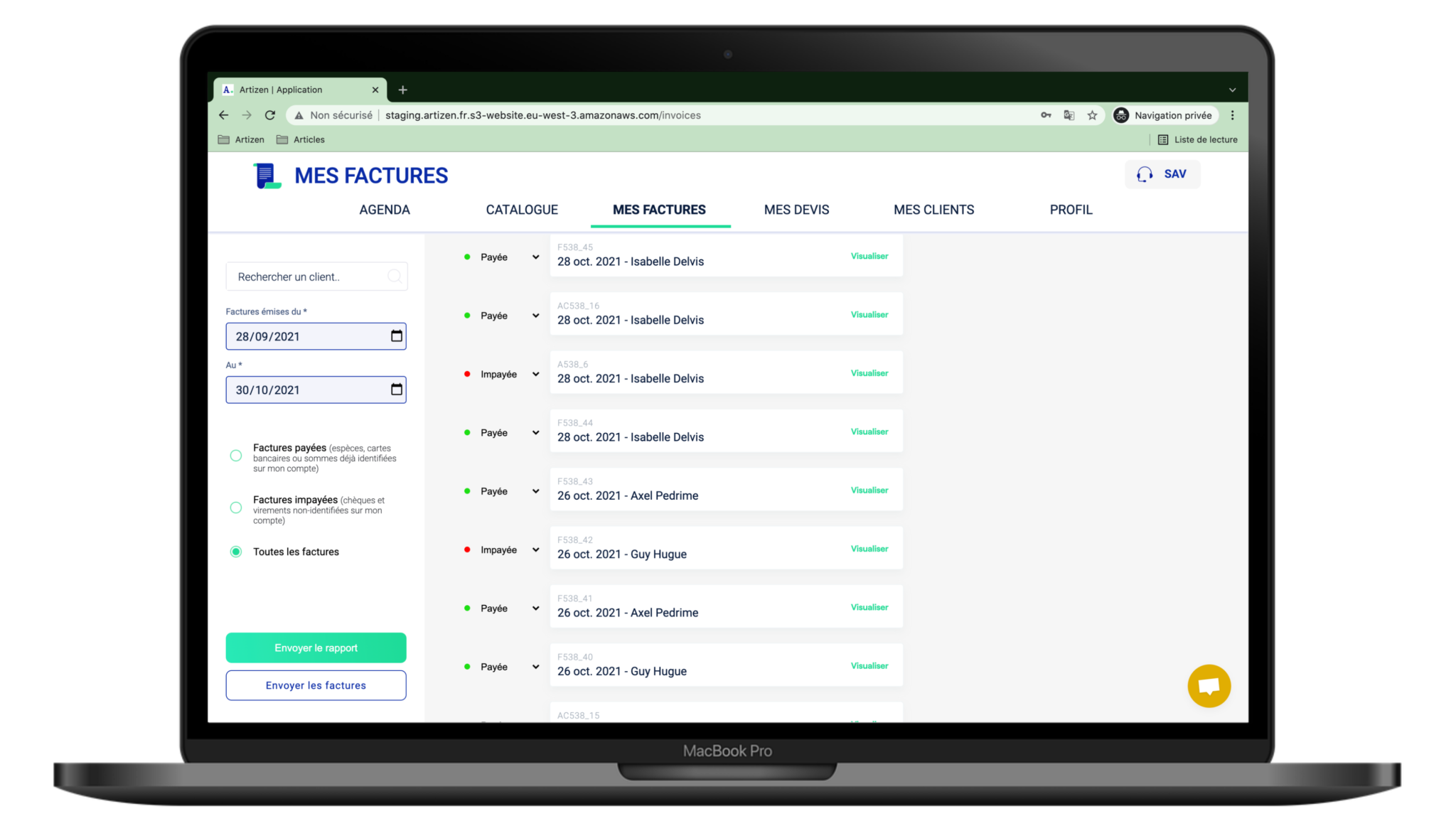Open calendar picker for start date 28/09/2021
The width and height of the screenshot is (1456, 831).
pos(397,336)
